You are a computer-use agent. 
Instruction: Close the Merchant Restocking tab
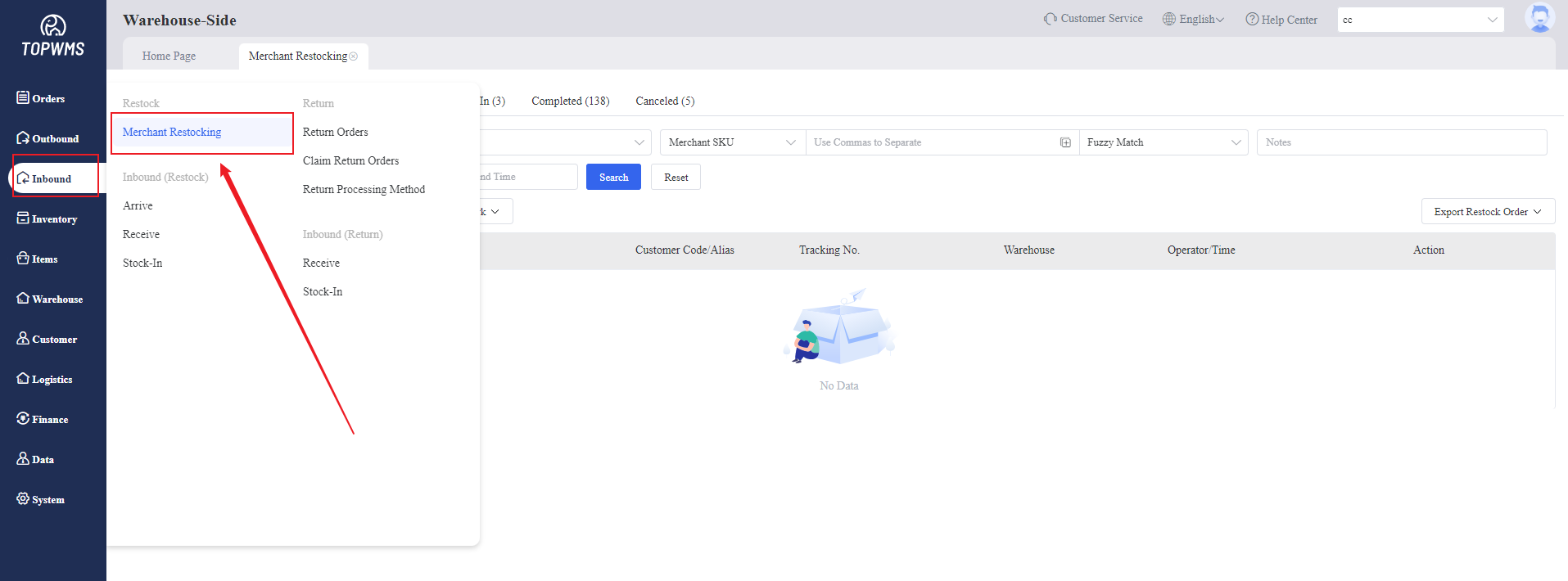354,56
